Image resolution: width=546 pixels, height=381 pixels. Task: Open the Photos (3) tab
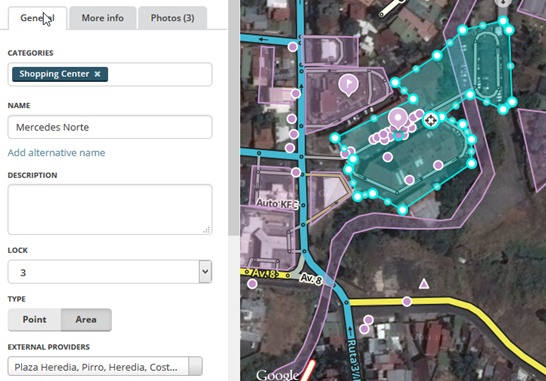[172, 18]
